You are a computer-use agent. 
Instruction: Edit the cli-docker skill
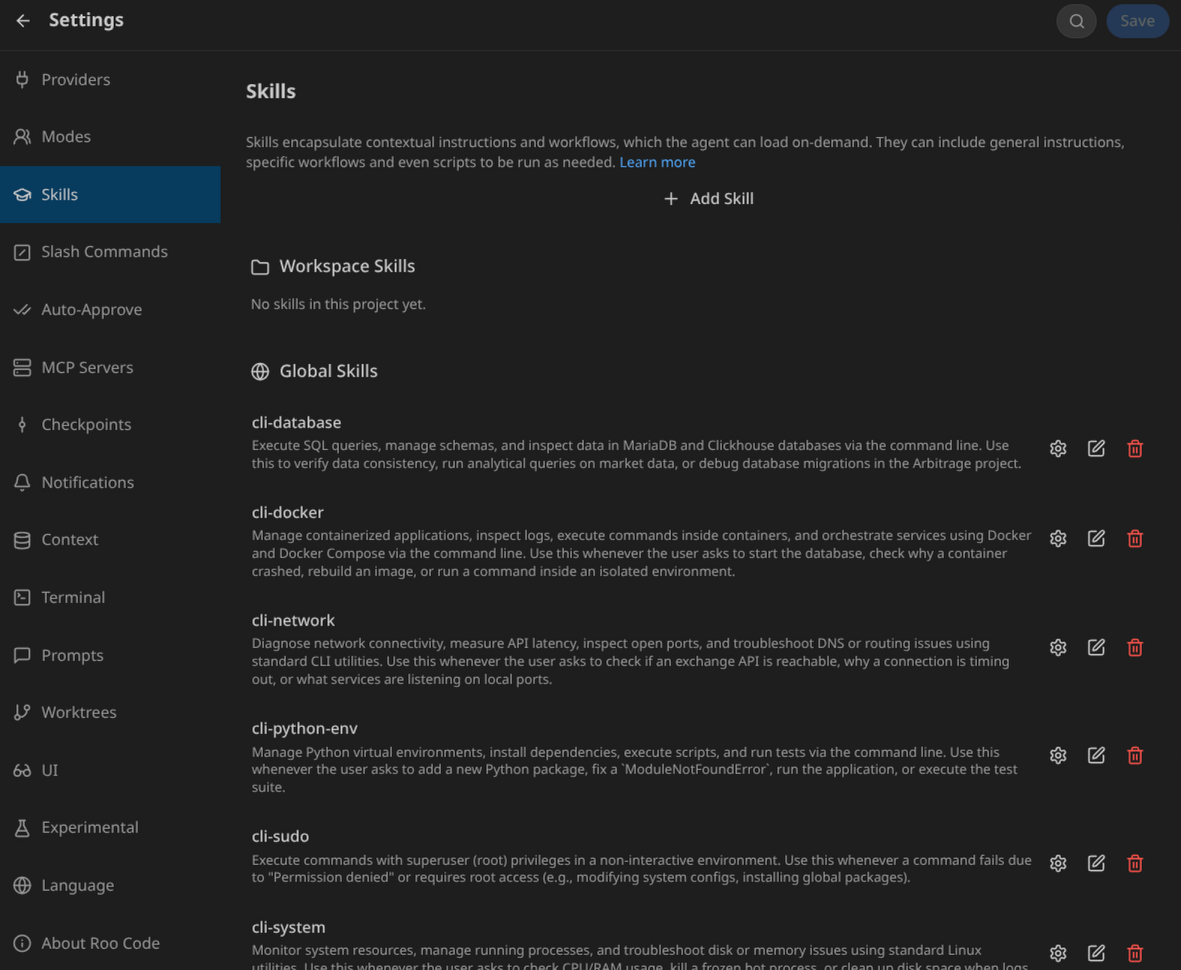click(1096, 539)
